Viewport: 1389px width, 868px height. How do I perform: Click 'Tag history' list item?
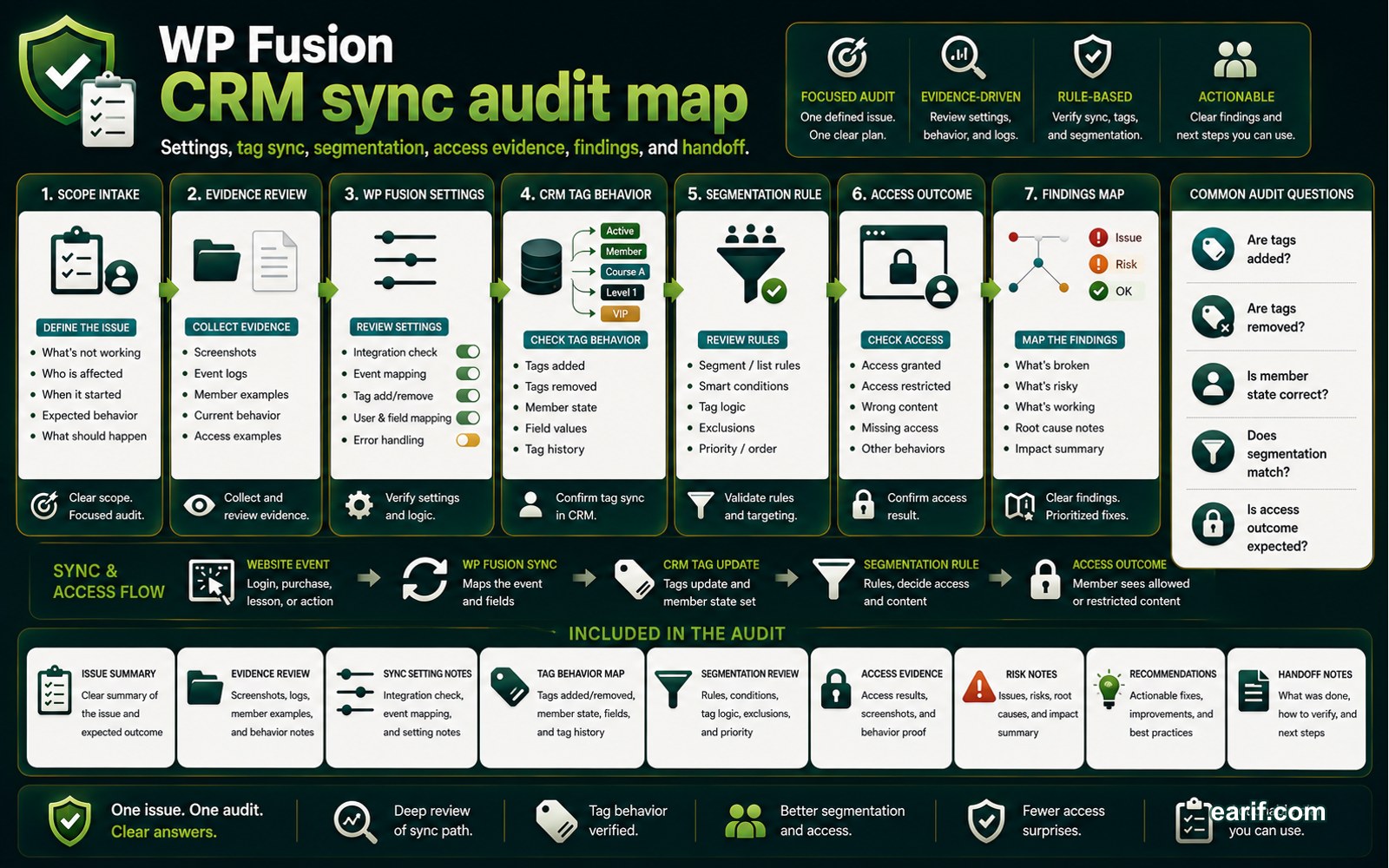coord(554,450)
